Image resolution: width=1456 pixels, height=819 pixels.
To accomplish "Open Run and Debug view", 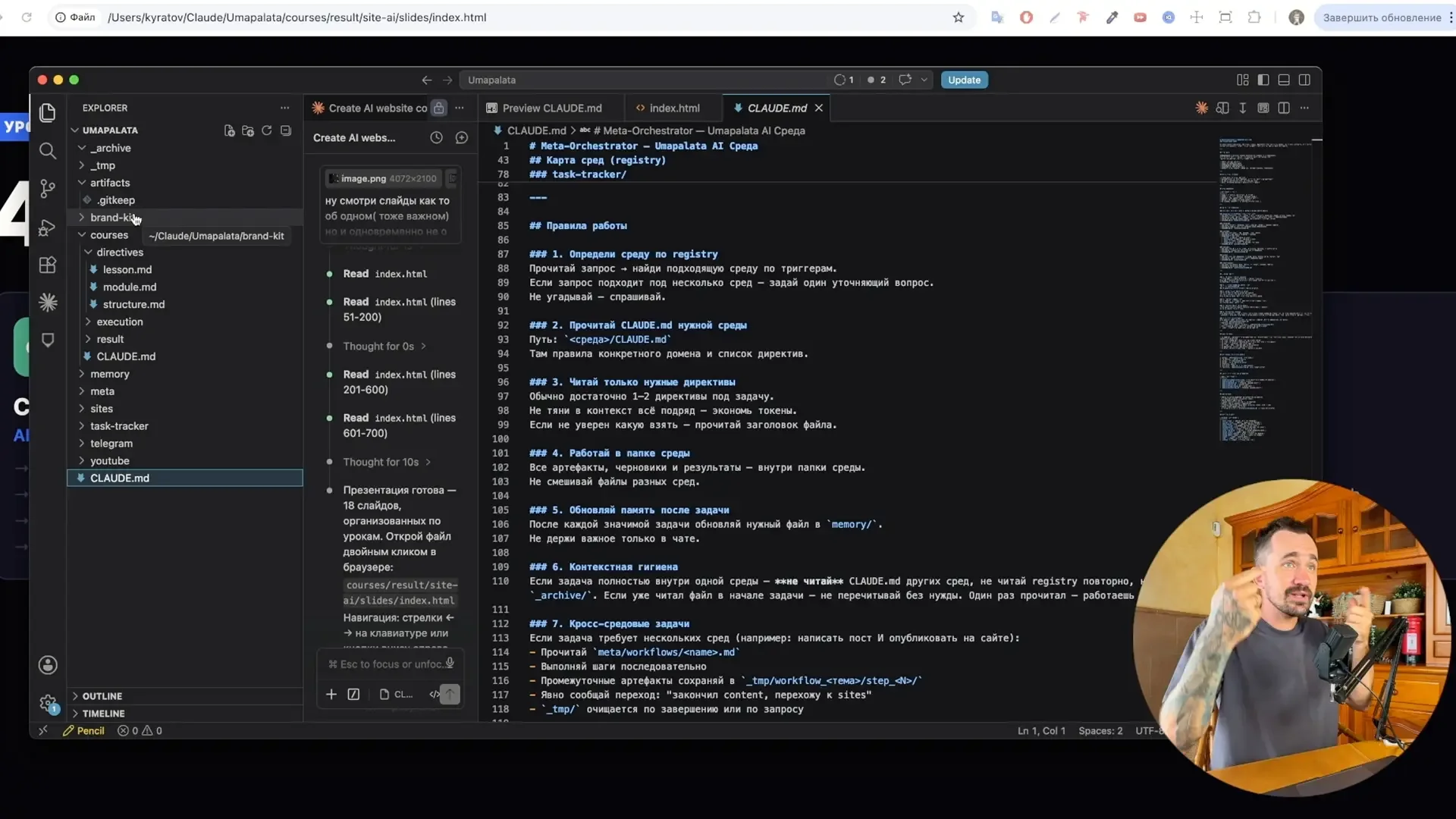I will pos(48,227).
